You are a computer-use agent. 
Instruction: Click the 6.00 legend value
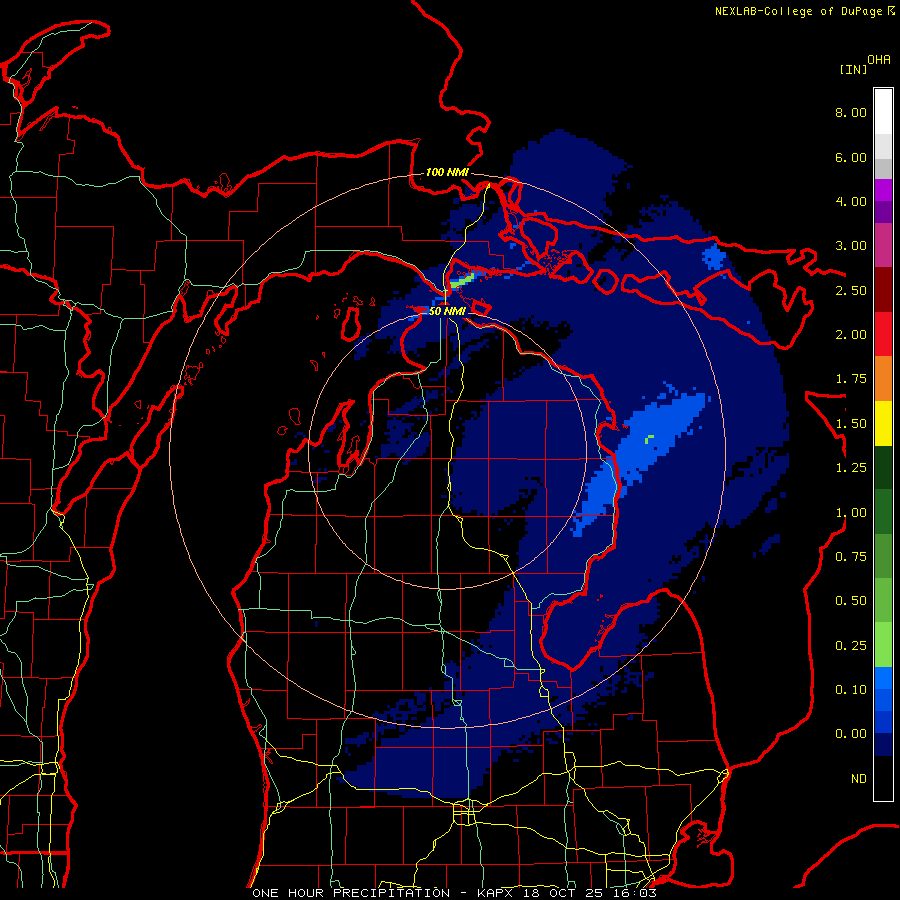point(851,157)
